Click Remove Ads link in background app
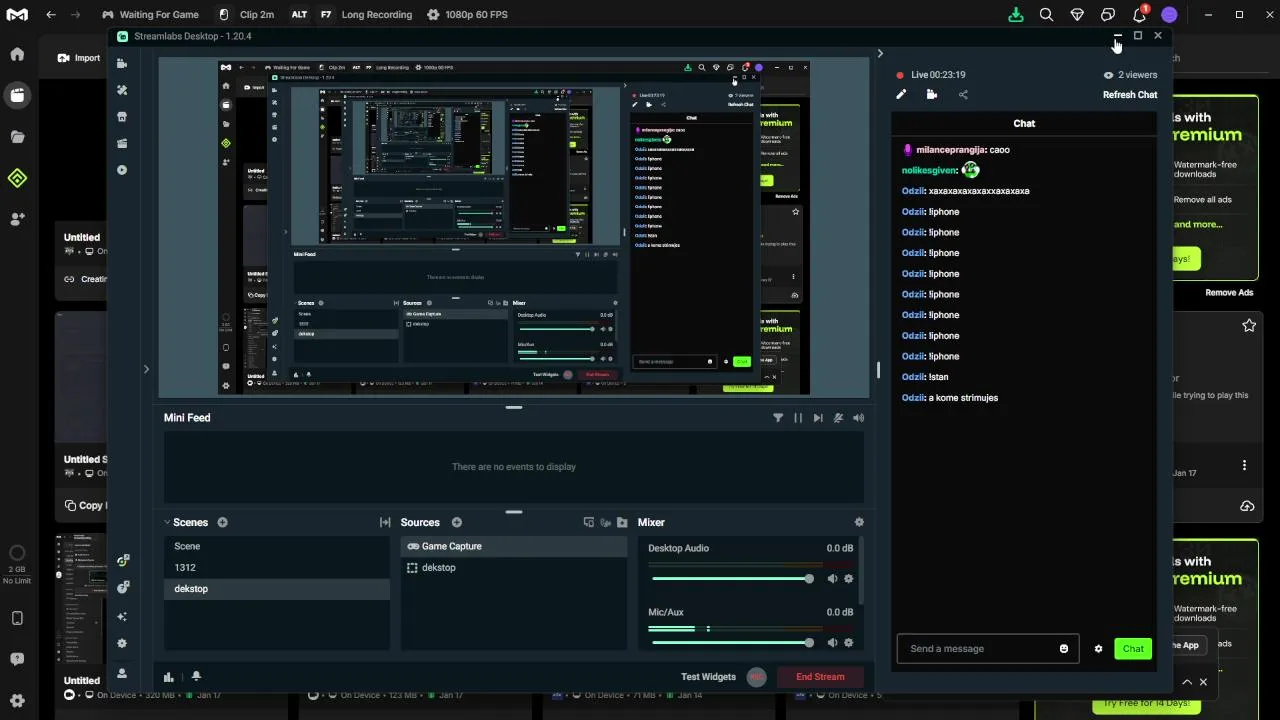 click(1229, 293)
